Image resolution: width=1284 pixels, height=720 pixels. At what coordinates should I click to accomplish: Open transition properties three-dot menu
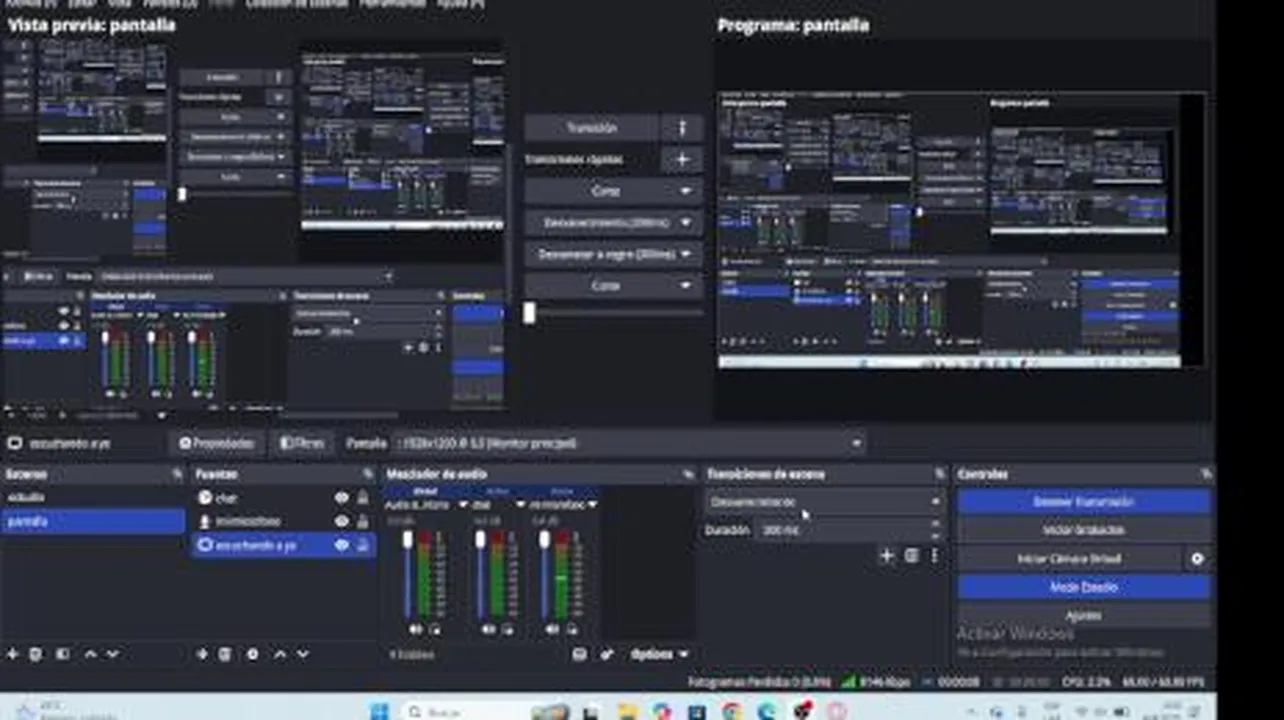934,556
